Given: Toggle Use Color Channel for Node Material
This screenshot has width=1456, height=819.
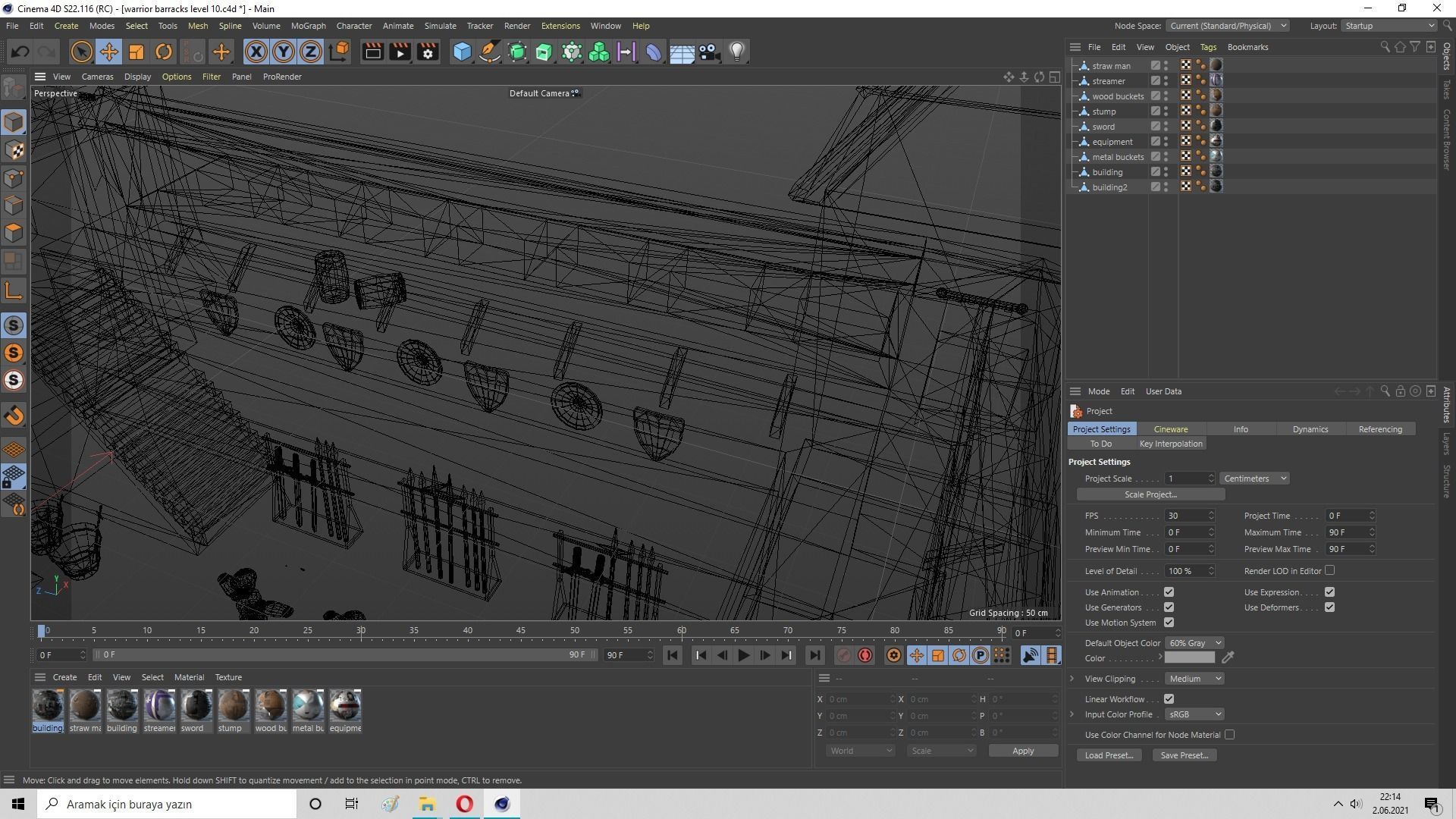Looking at the screenshot, I should coord(1229,735).
